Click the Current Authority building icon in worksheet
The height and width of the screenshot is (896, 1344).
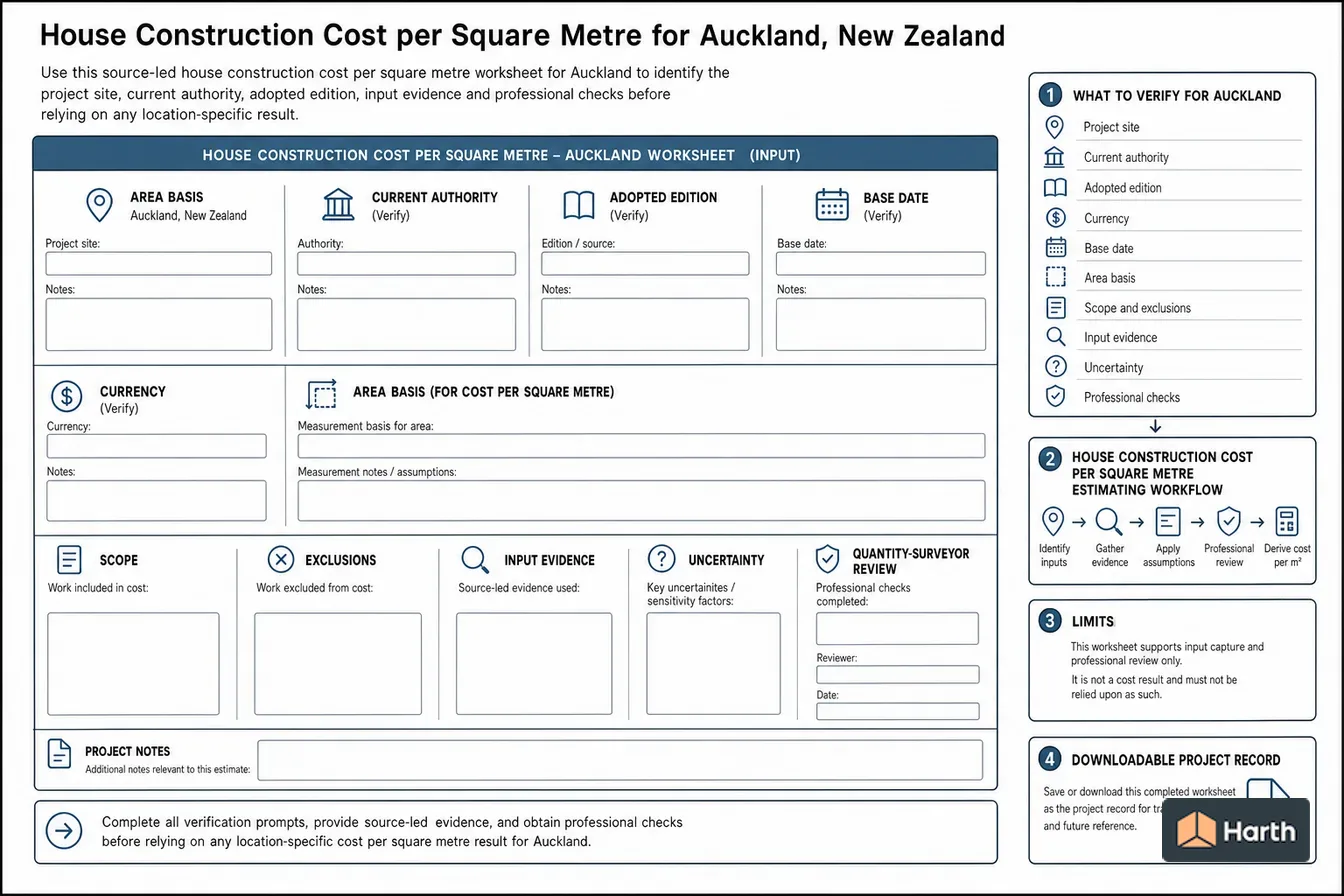(338, 205)
